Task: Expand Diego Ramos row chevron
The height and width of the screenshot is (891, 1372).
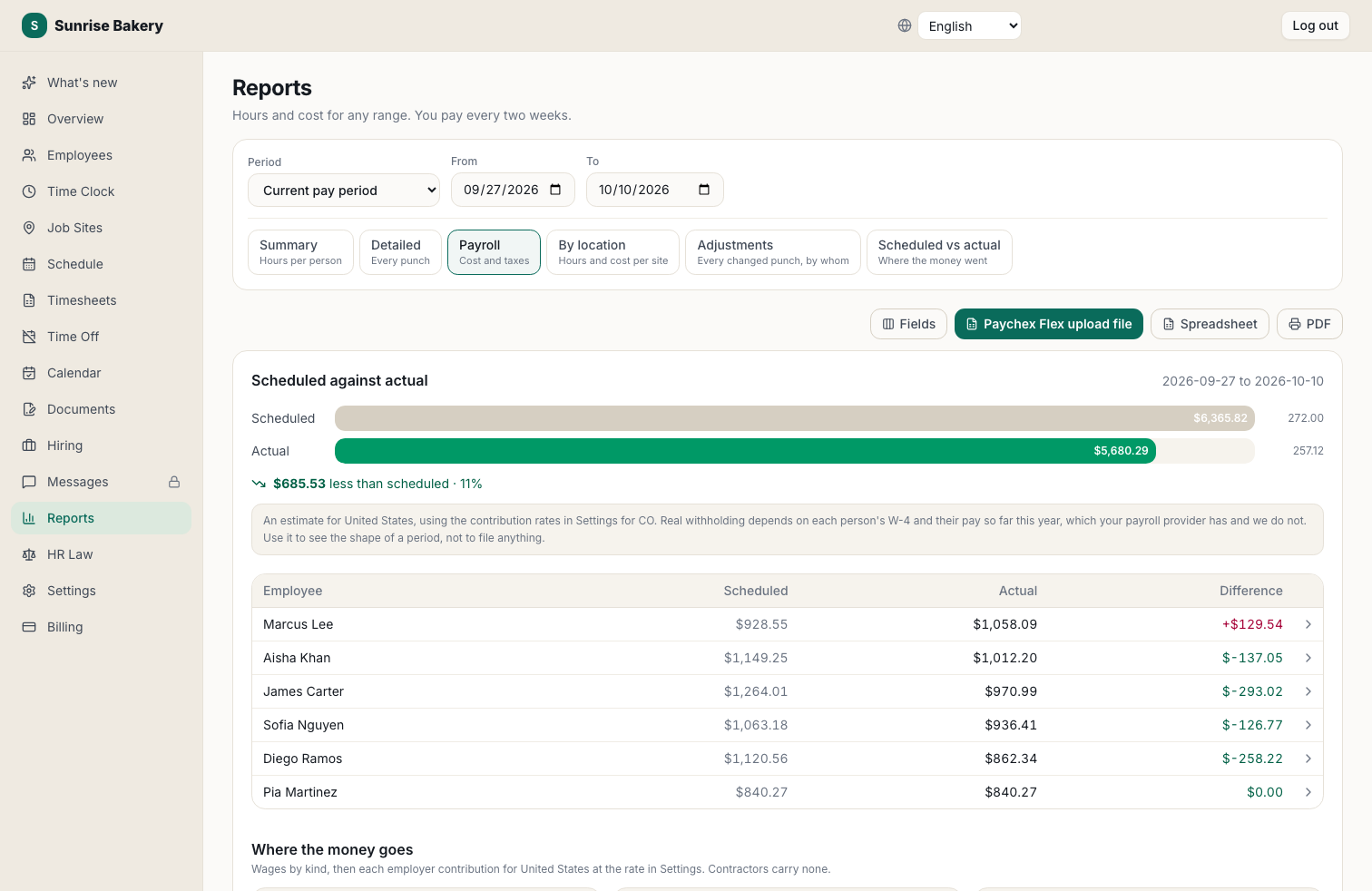Action: pos(1308,759)
